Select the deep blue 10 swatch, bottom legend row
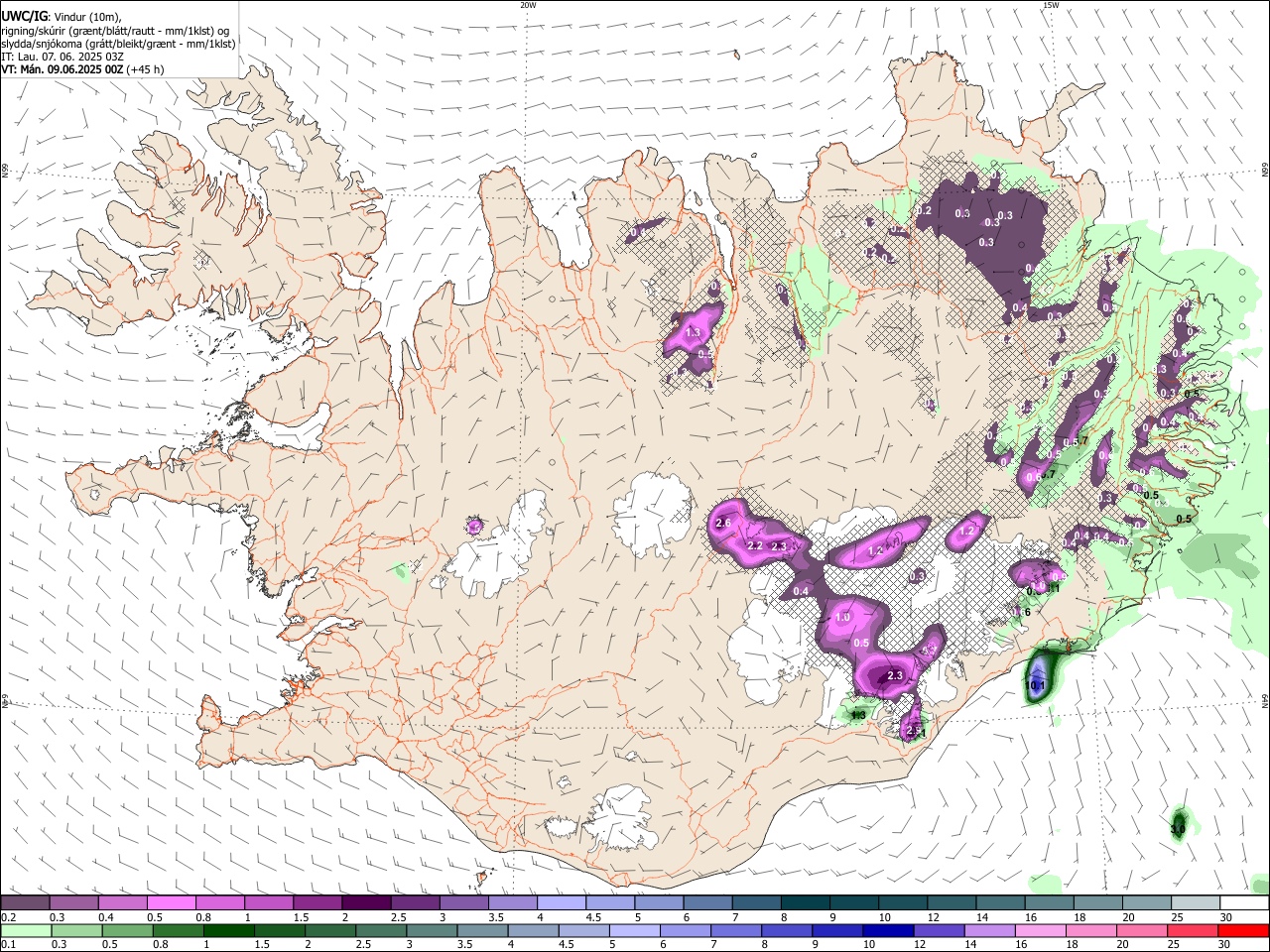The image size is (1270, 952). click(888, 930)
